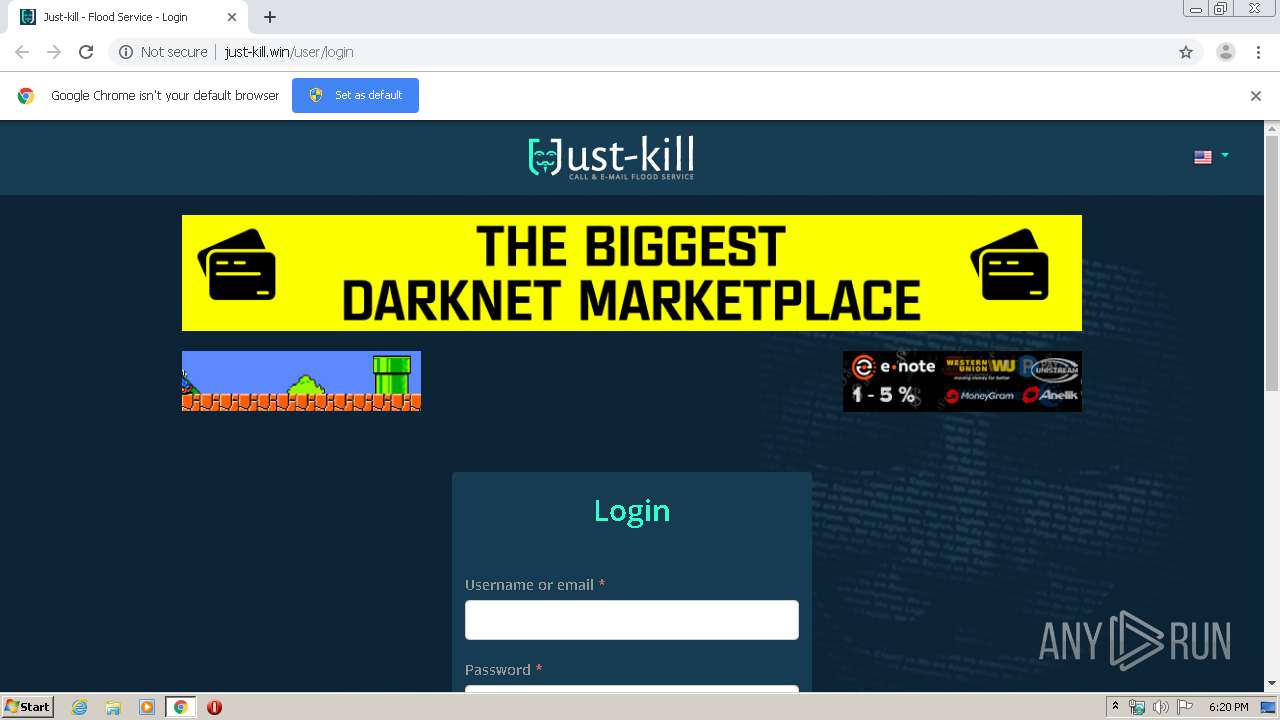Open the Windows Start menu
This screenshot has height=720, width=1280.
(x=28, y=706)
